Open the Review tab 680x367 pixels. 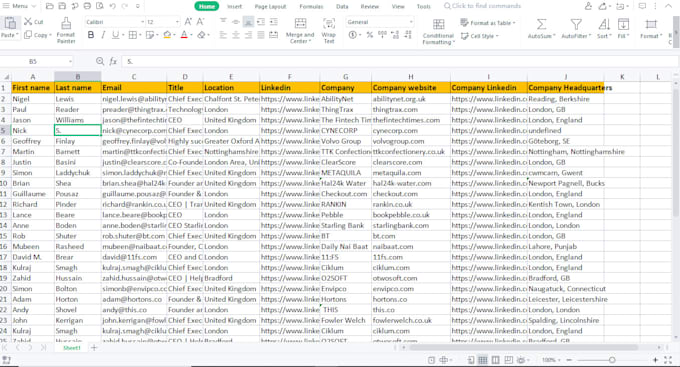tap(369, 7)
